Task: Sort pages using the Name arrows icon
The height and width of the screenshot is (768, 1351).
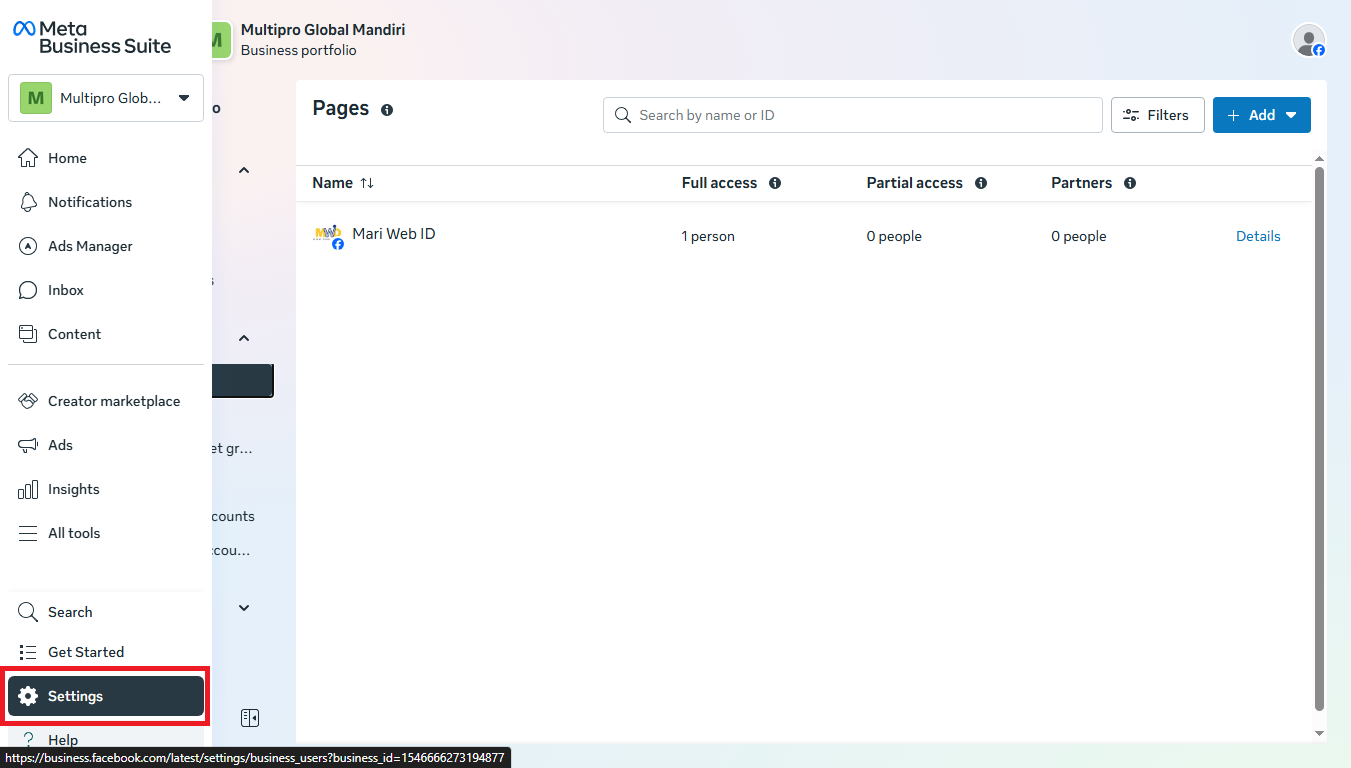Action: point(367,183)
